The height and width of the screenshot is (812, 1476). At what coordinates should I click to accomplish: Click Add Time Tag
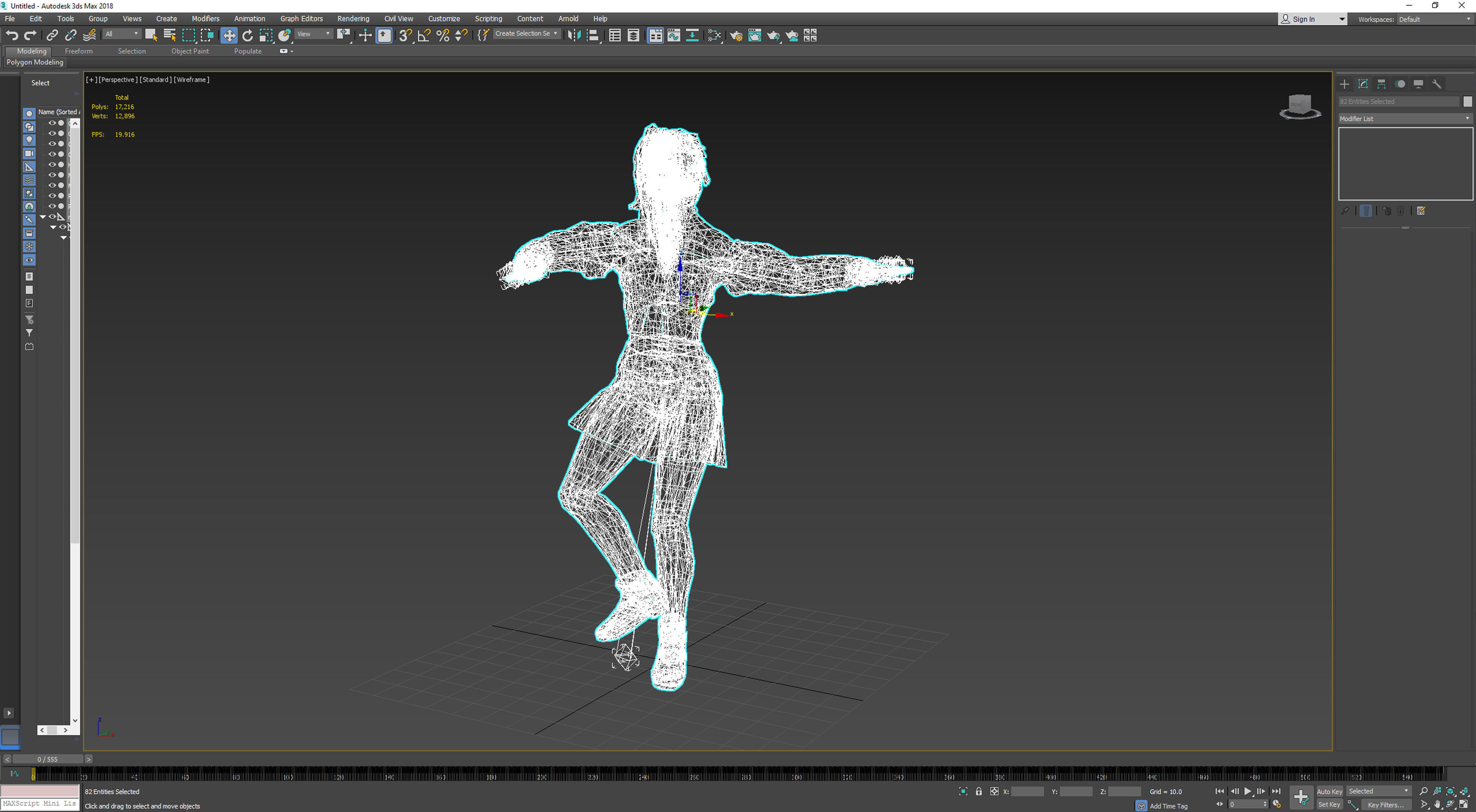[x=1168, y=806]
